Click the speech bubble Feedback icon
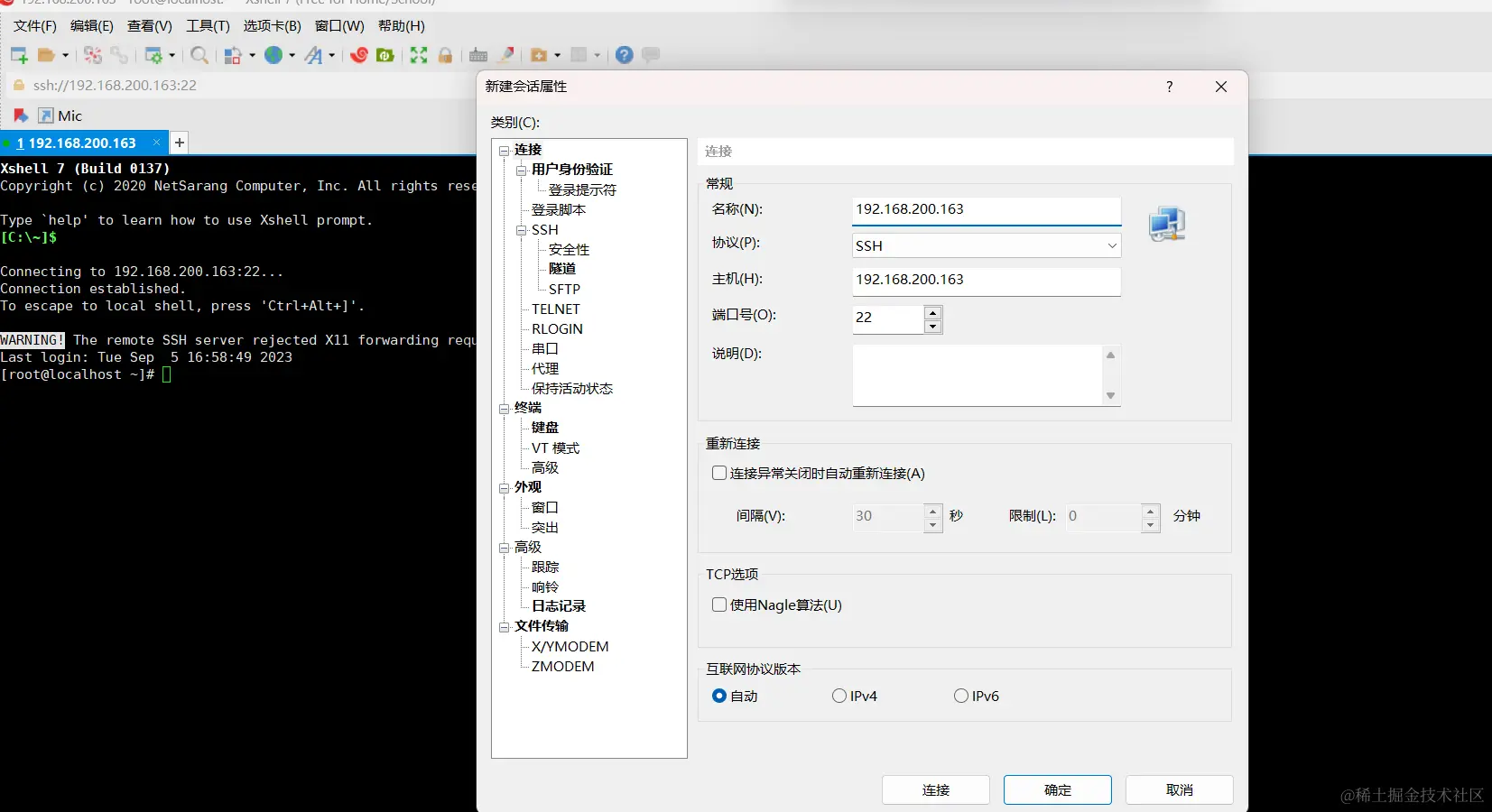This screenshot has width=1492, height=812. pos(651,56)
